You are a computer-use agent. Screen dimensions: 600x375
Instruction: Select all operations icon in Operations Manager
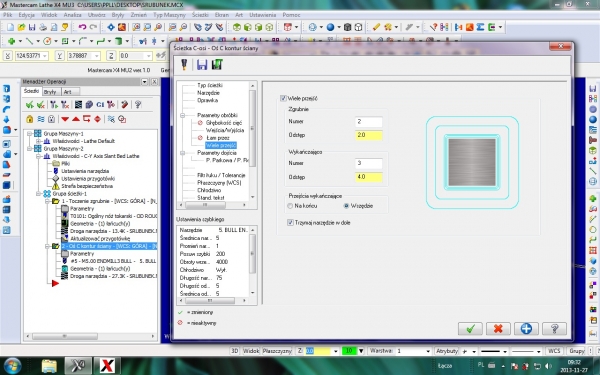(x=29, y=104)
